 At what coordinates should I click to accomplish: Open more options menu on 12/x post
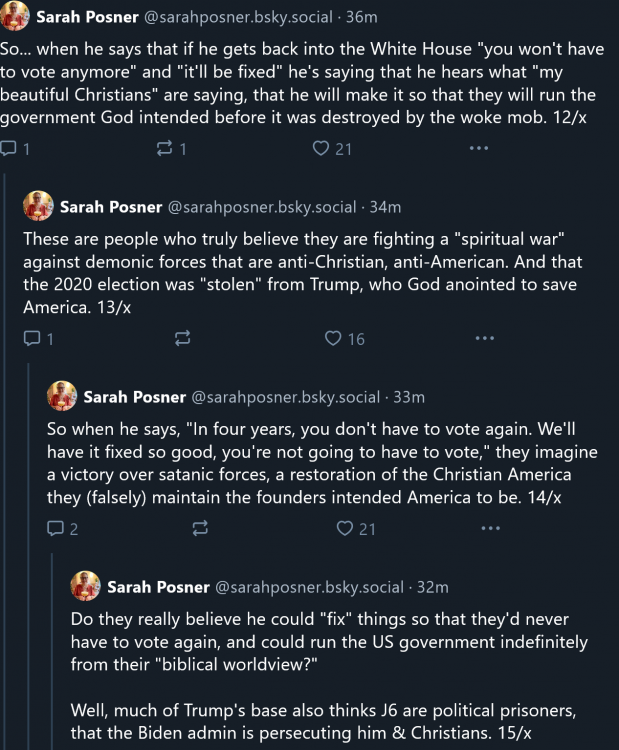click(479, 149)
